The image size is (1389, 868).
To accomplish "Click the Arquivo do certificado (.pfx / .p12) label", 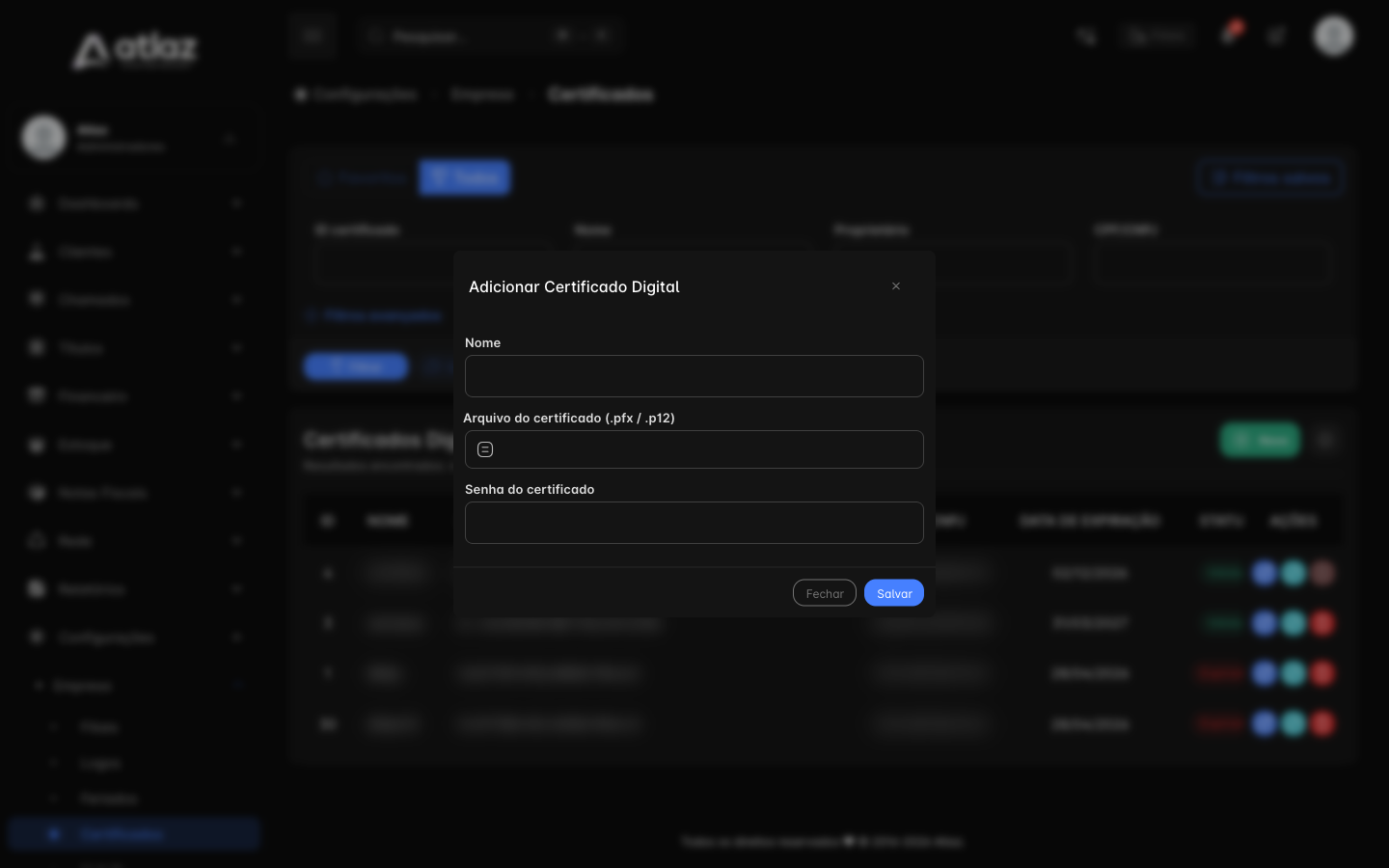I will click(569, 418).
